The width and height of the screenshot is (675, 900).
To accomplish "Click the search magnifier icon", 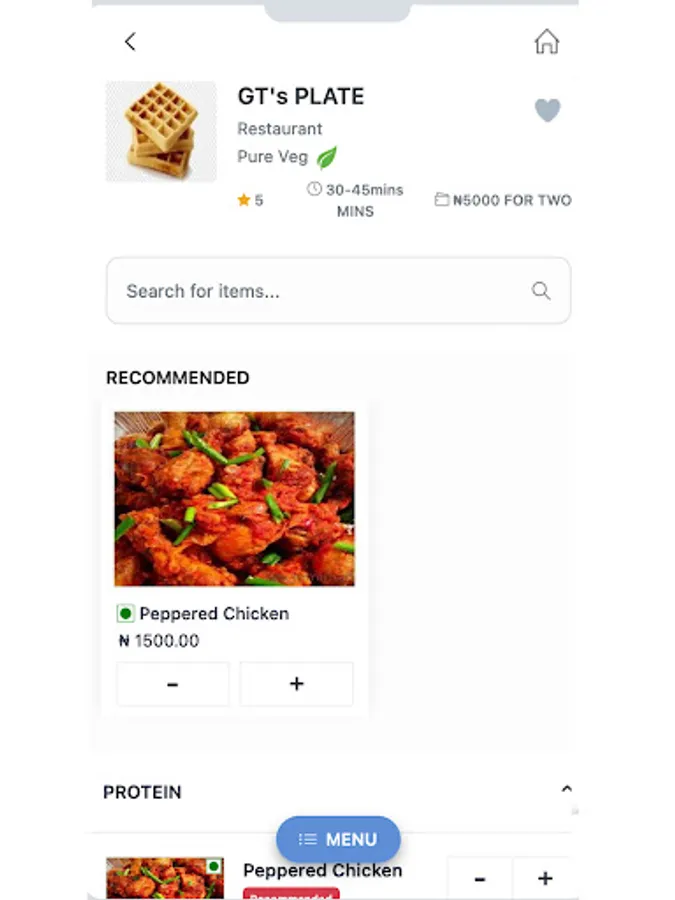I will (x=541, y=291).
